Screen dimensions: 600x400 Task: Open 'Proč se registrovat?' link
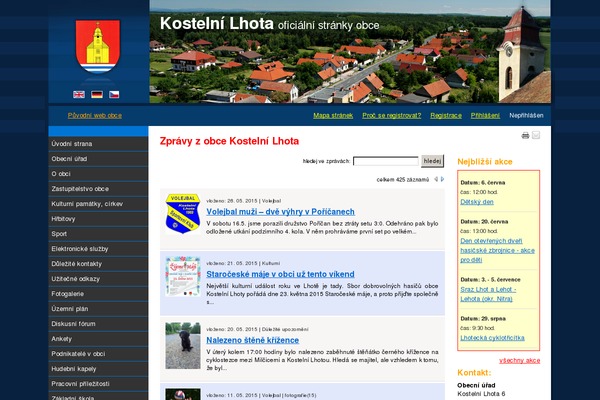(391, 116)
